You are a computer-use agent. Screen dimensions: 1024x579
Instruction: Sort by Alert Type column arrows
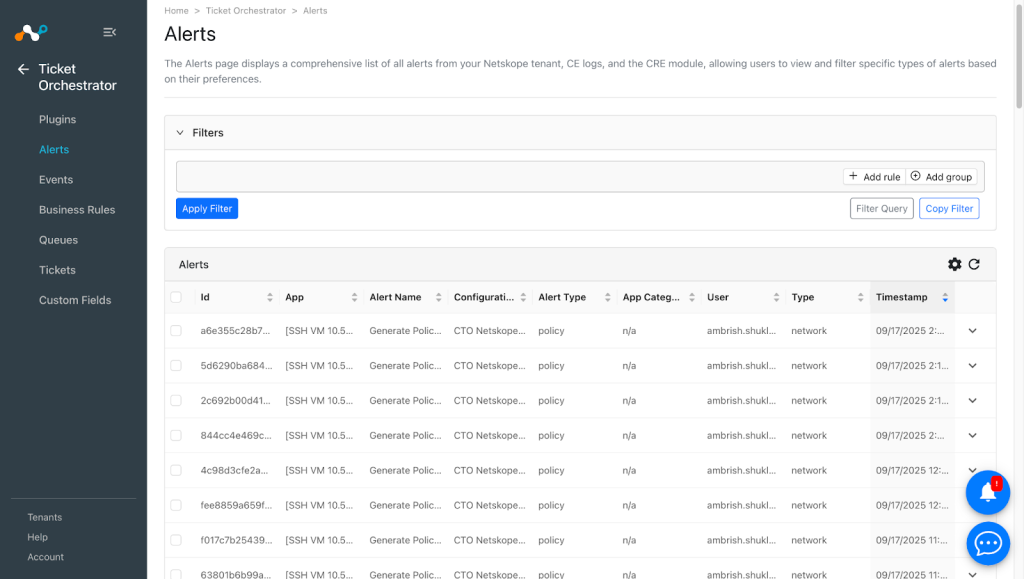(607, 297)
